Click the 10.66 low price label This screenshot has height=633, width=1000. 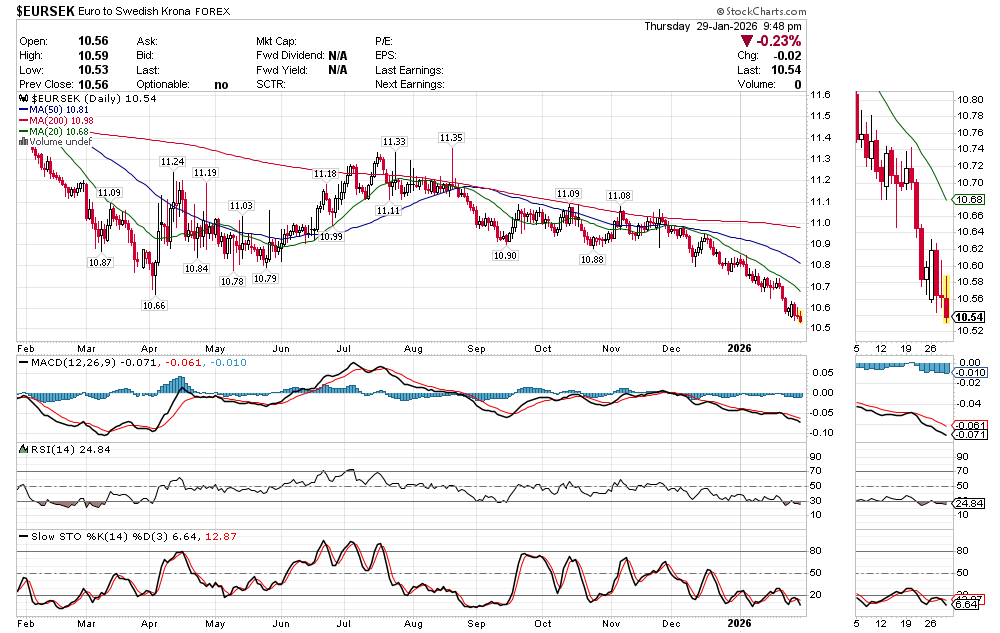tap(154, 305)
